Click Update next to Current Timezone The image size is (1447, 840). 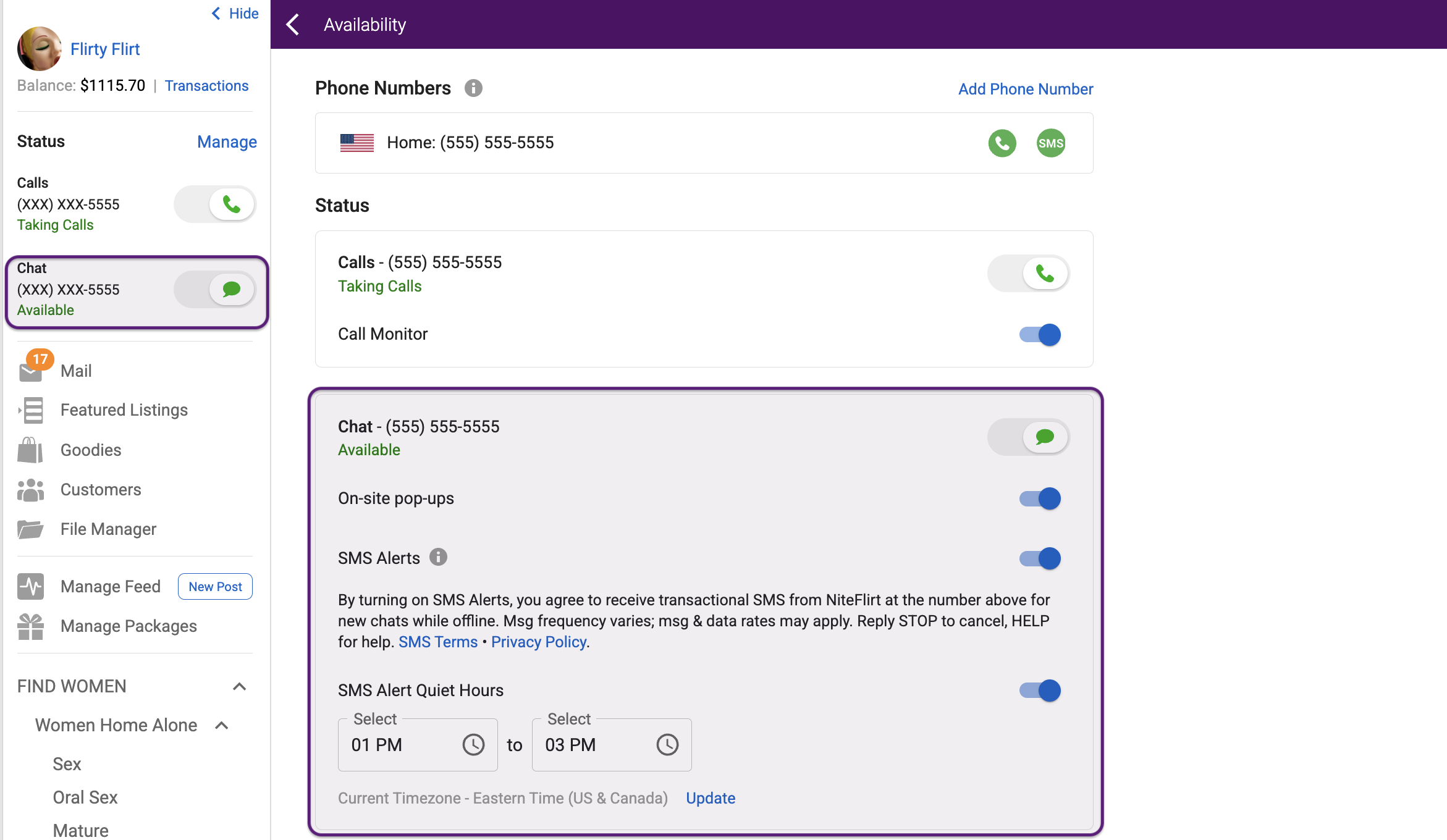[x=711, y=798]
